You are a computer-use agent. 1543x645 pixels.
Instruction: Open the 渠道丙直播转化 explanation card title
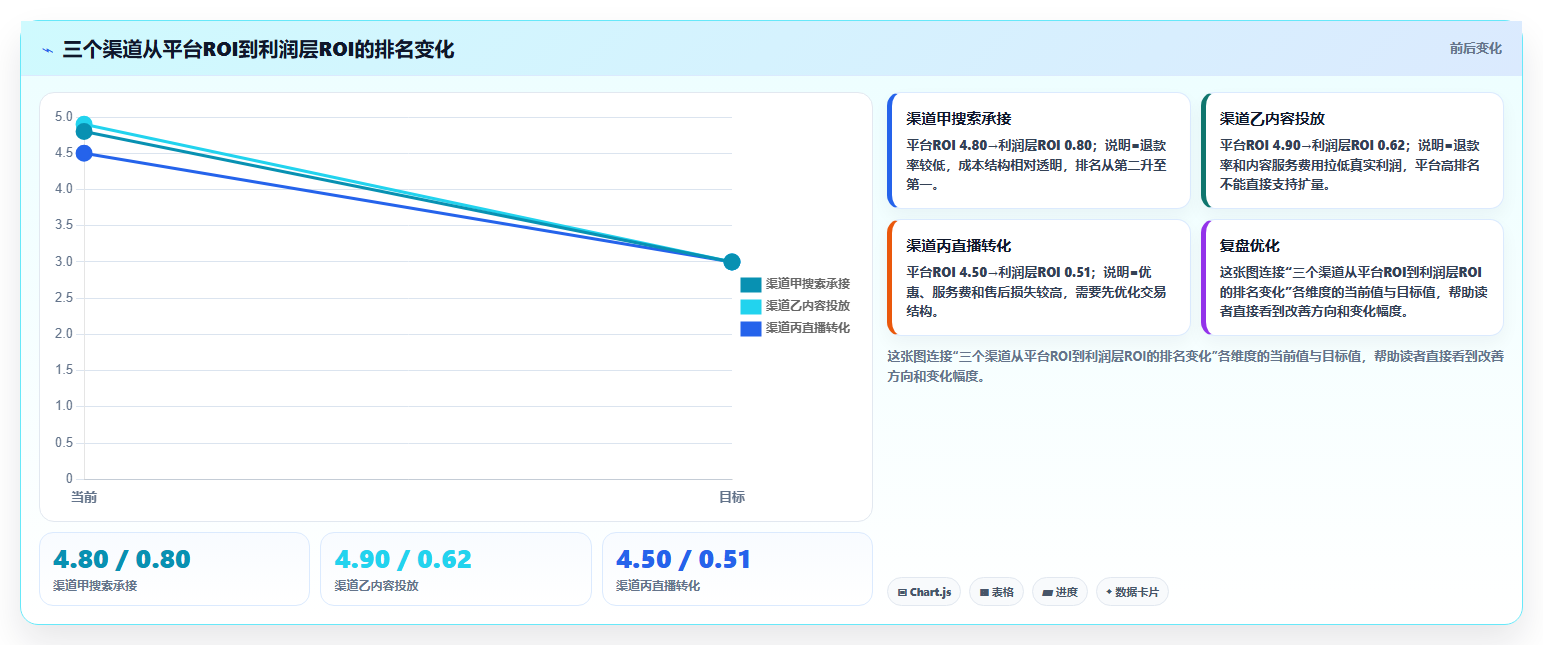point(958,246)
